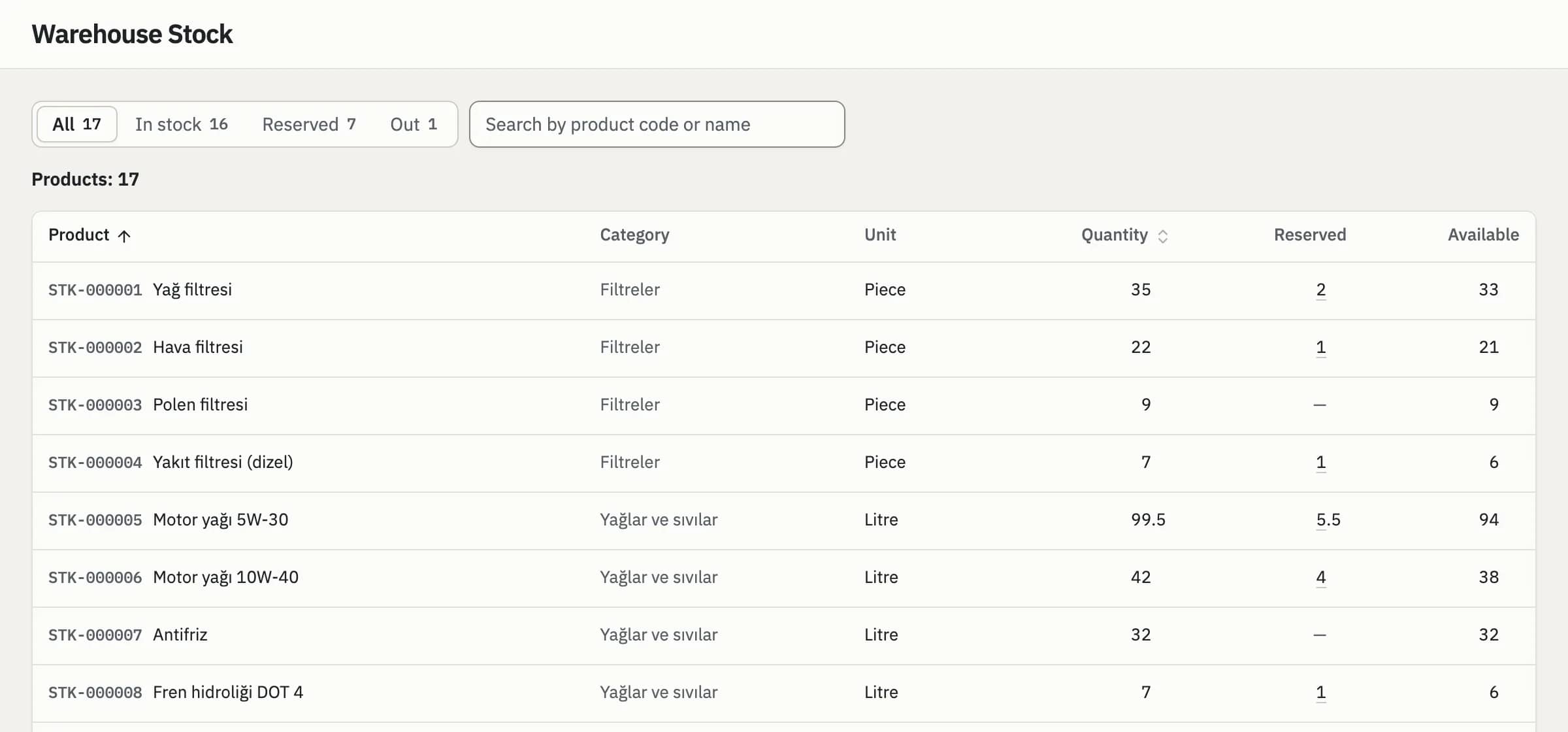Switch to the In stock 16 tab
This screenshot has height=732, width=1568.
[x=182, y=124]
